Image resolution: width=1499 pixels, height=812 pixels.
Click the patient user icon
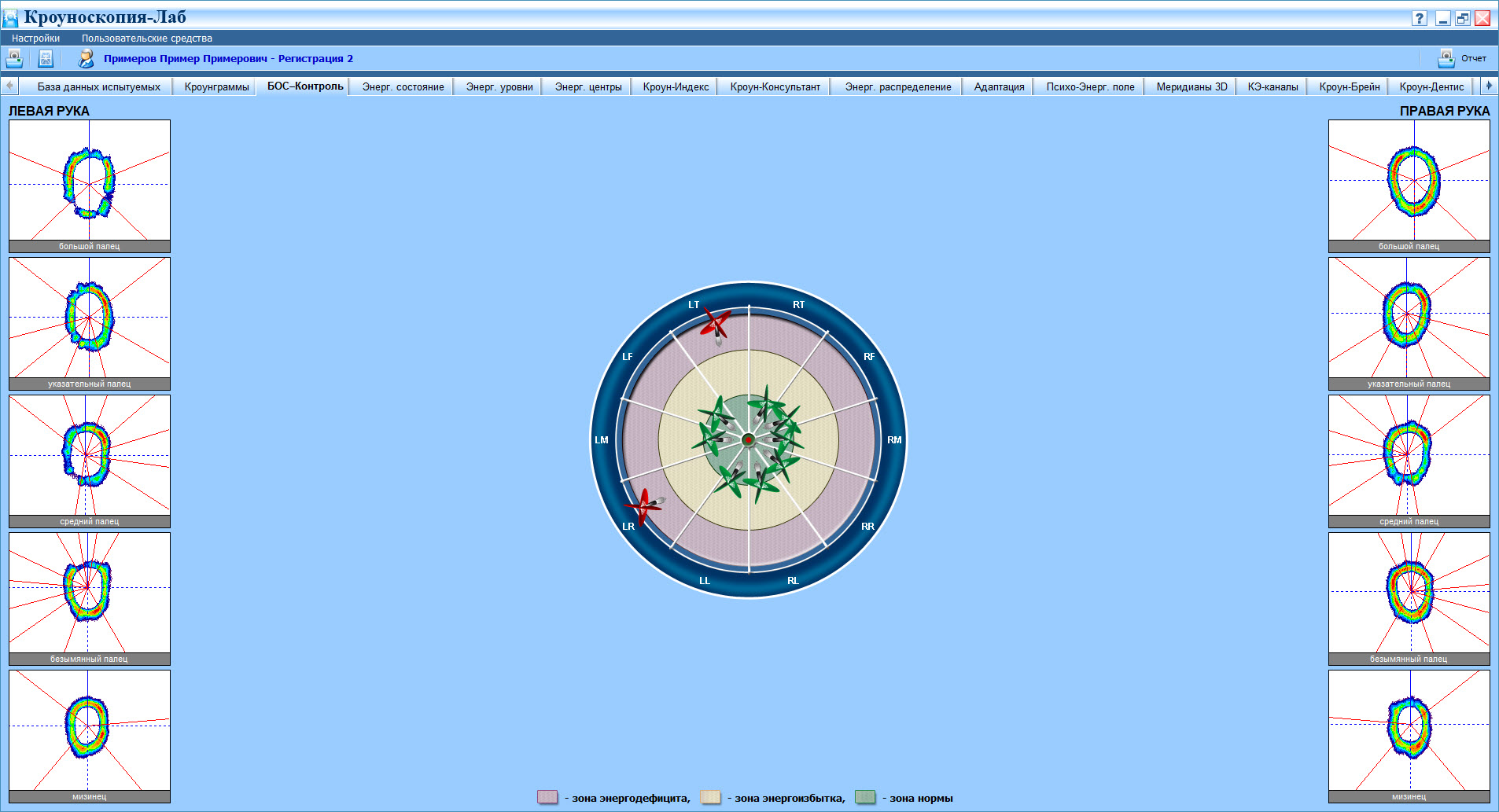(x=87, y=58)
